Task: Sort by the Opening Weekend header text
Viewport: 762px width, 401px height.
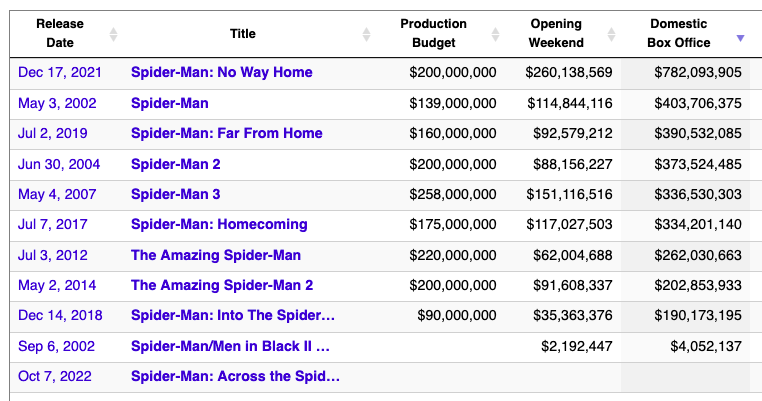Action: click(x=556, y=33)
